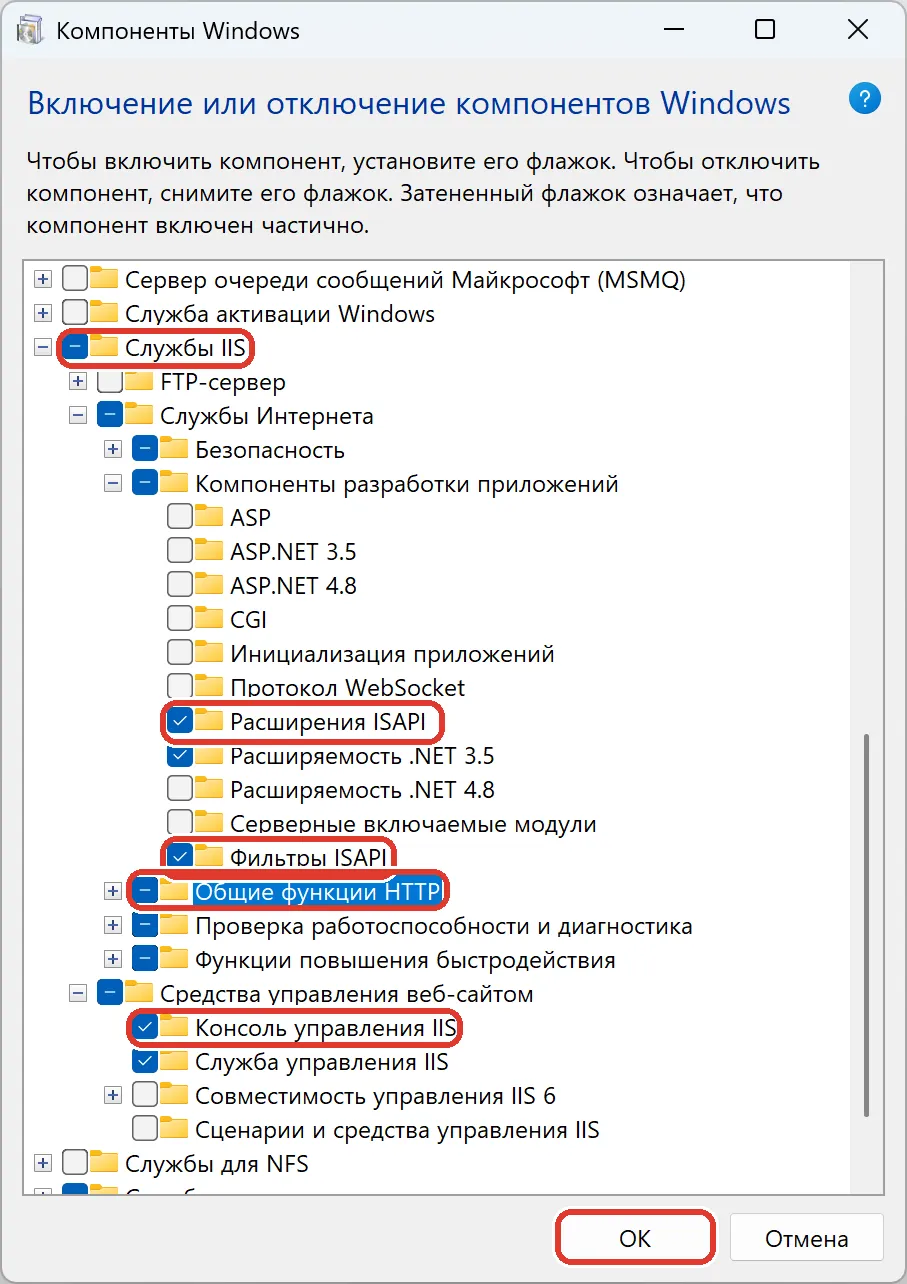Image resolution: width=907 pixels, height=1284 pixels.
Task: Check the Служба активации Windows checkbox
Action: 75,313
